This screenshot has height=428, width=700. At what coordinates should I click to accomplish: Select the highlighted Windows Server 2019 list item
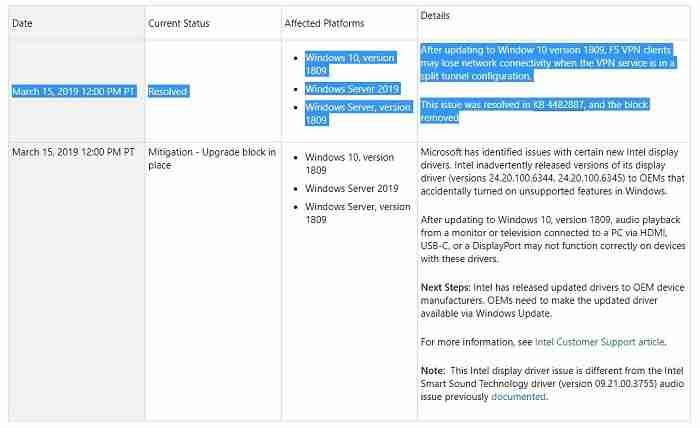point(352,86)
